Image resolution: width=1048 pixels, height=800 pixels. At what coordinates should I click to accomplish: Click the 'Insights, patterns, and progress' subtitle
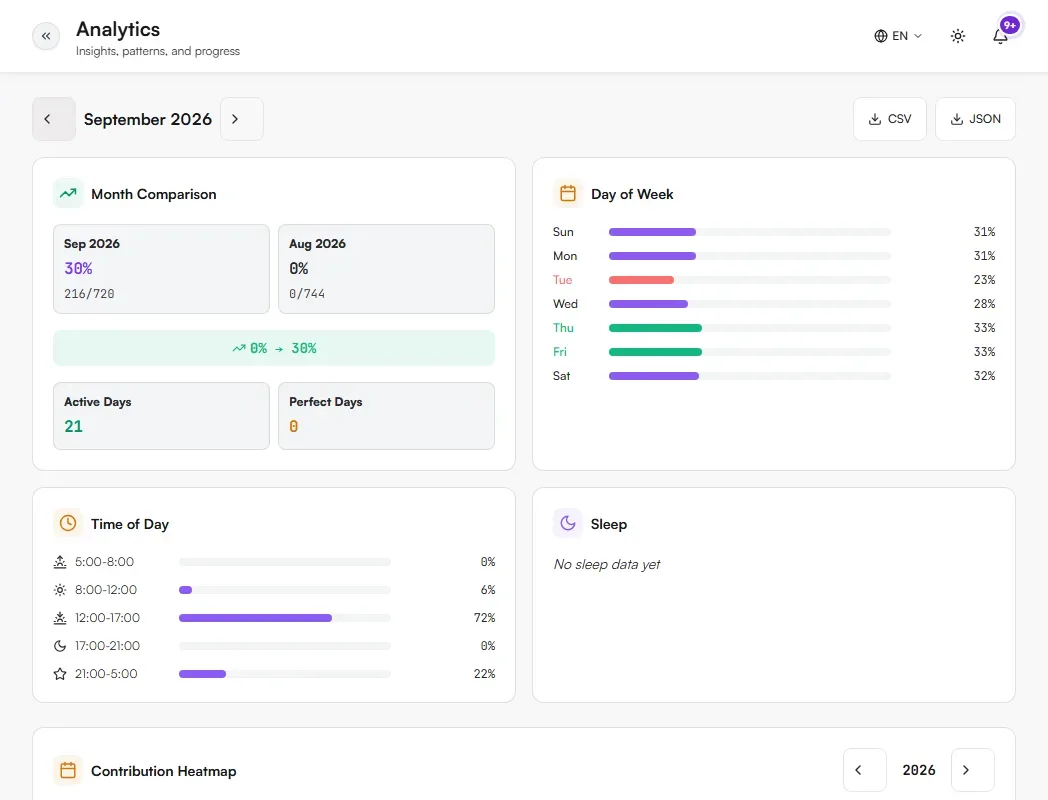[158, 51]
